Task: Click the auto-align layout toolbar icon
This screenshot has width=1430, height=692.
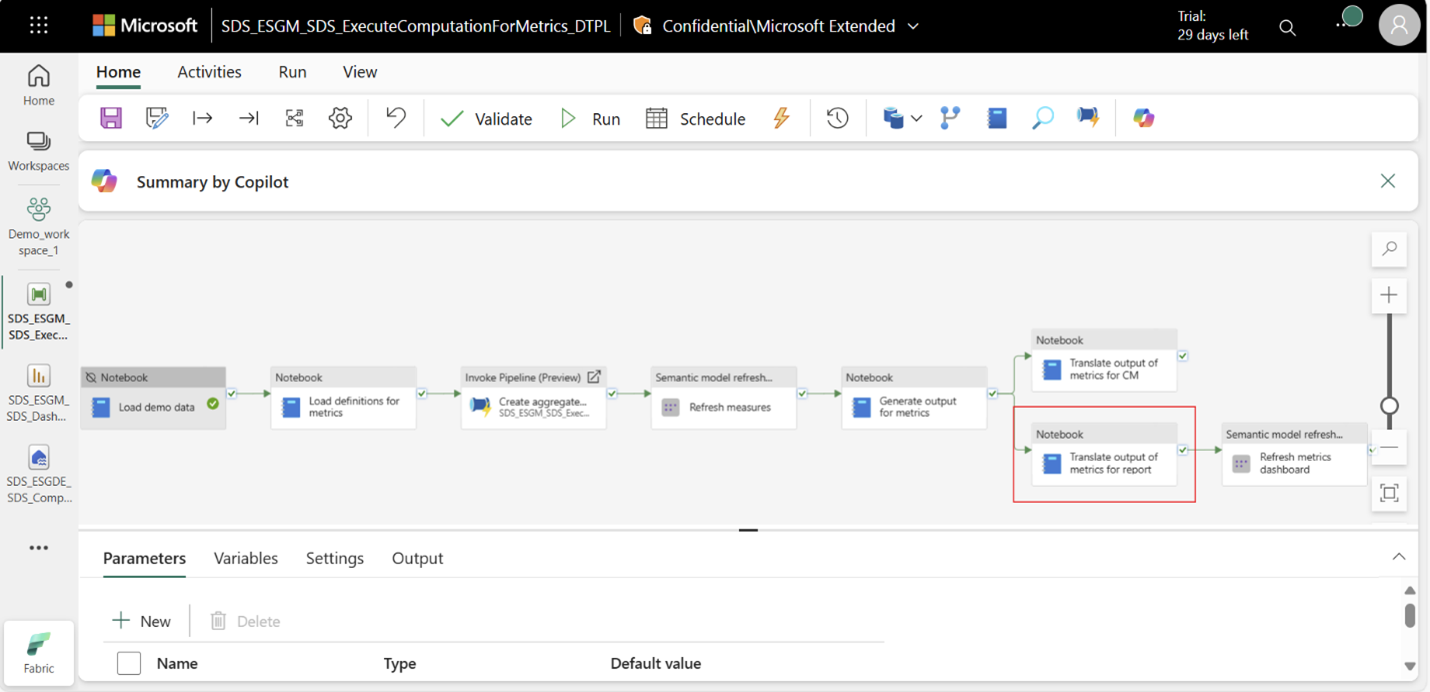Action: tap(294, 118)
